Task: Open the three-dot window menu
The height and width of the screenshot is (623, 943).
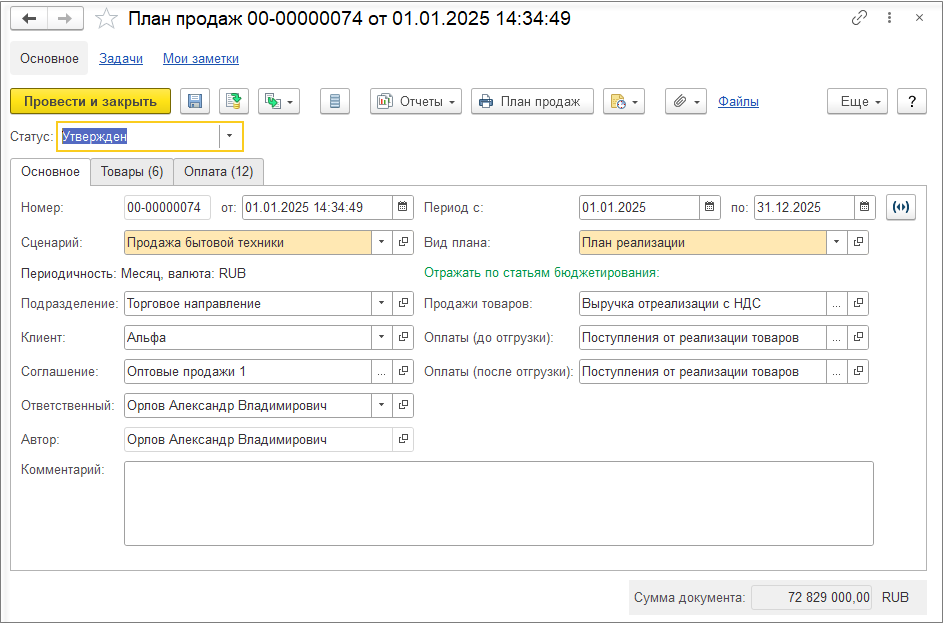Action: [889, 18]
